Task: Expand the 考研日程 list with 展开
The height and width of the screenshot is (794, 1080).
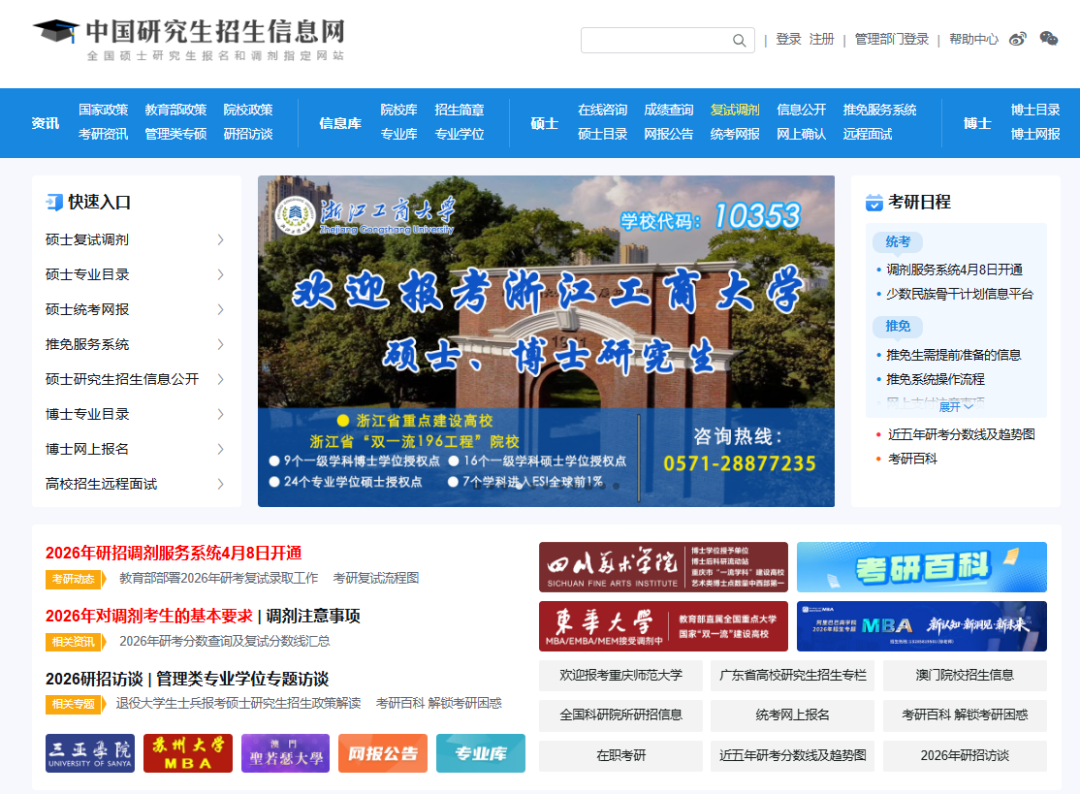Action: click(955, 407)
